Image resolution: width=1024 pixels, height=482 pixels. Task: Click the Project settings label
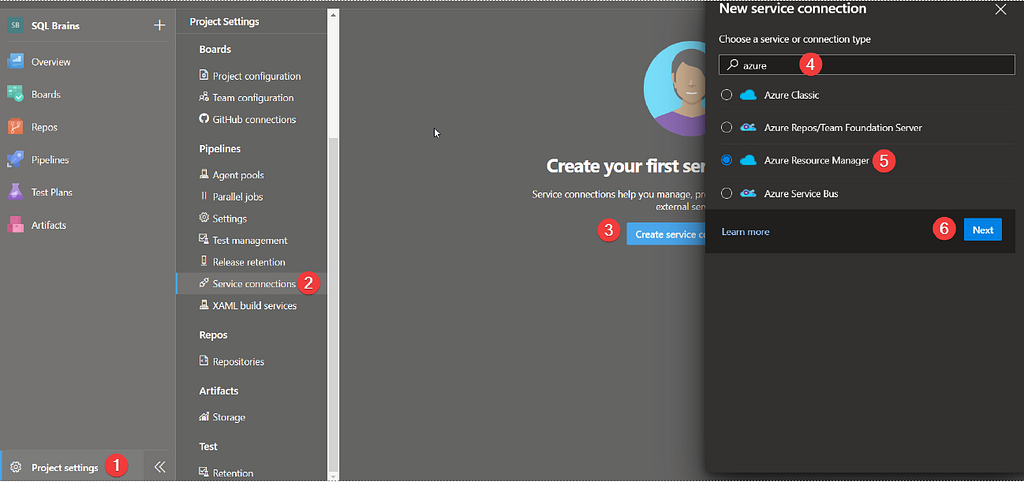[65, 468]
